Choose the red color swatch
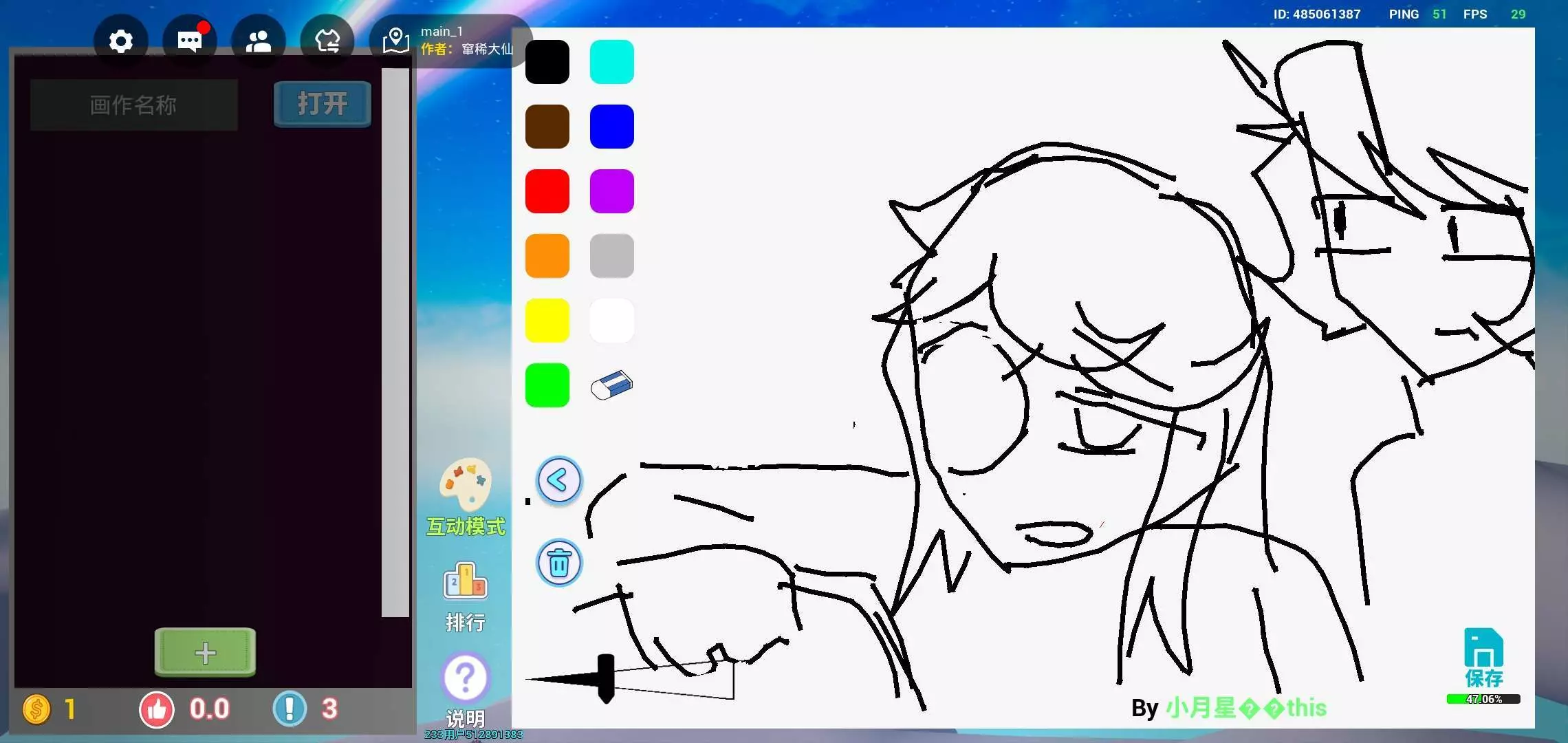 click(547, 191)
